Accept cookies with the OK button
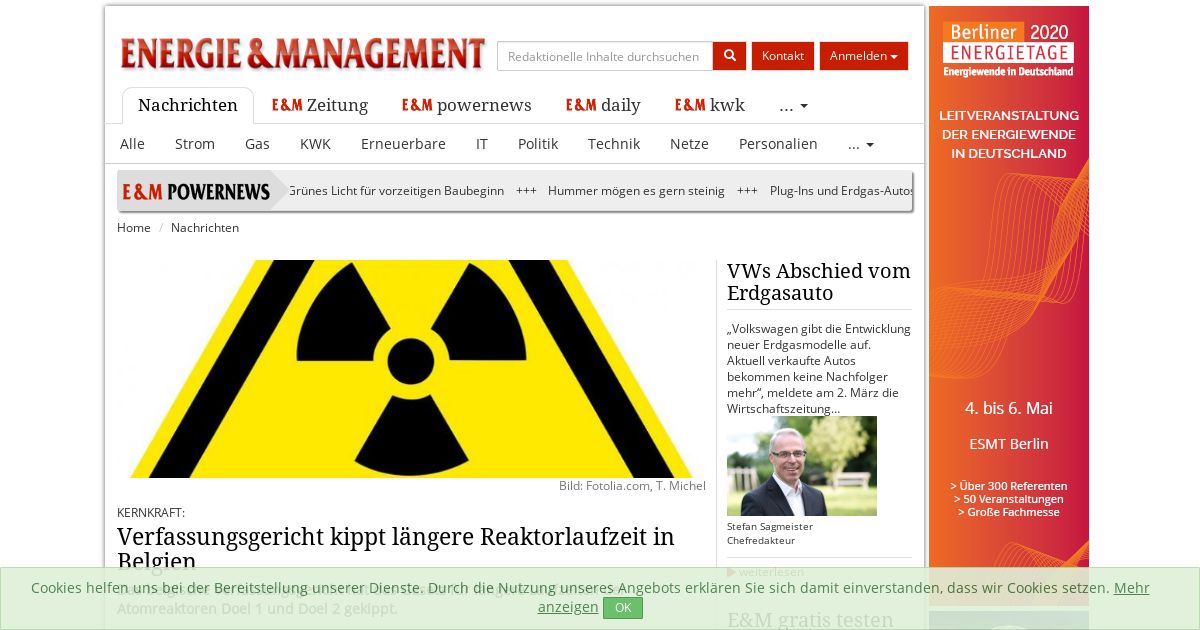 623,608
